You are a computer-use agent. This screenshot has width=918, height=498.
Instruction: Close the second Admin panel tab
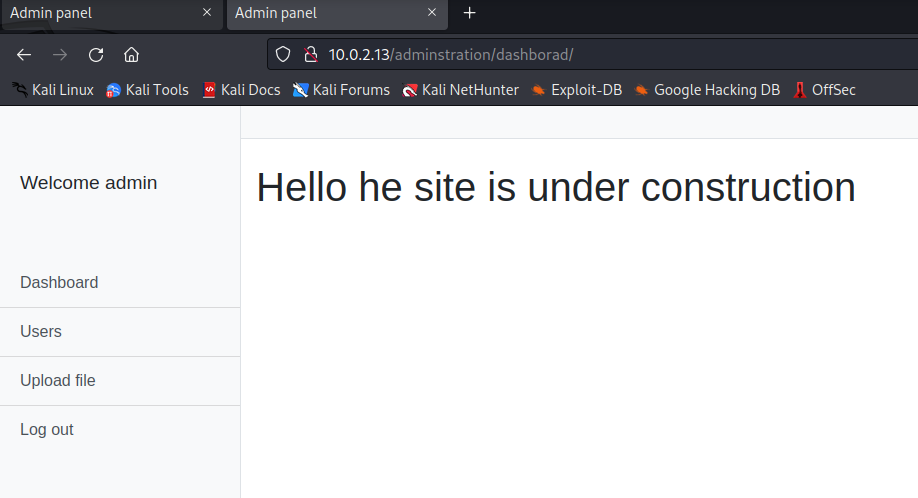click(x=432, y=13)
